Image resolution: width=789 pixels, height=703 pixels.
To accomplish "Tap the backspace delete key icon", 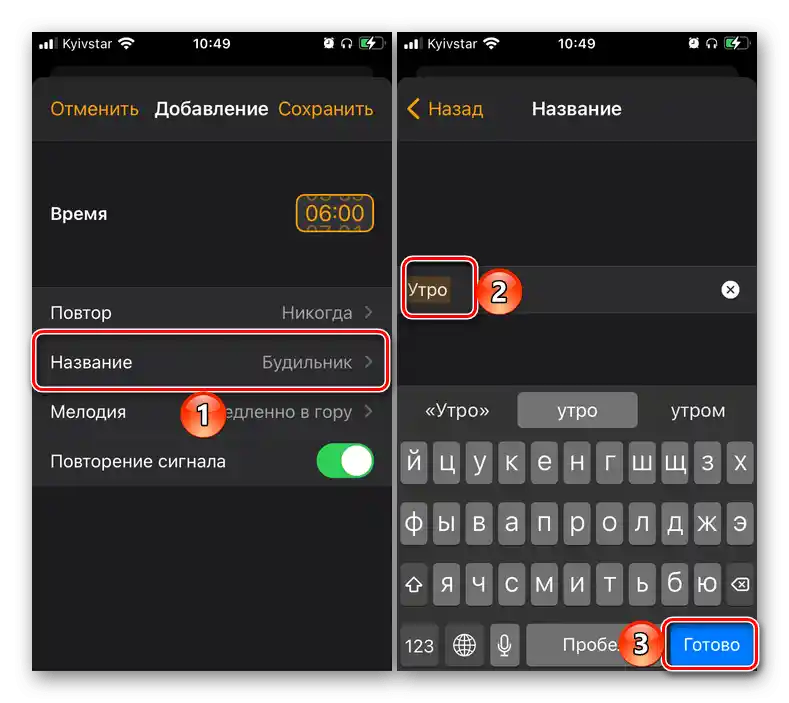I will [740, 584].
